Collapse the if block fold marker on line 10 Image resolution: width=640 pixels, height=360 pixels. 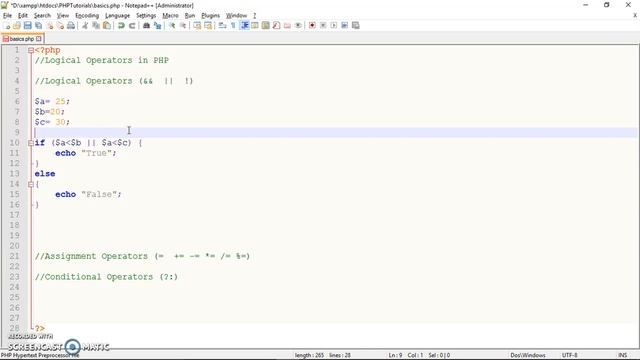pyautogui.click(x=31, y=143)
